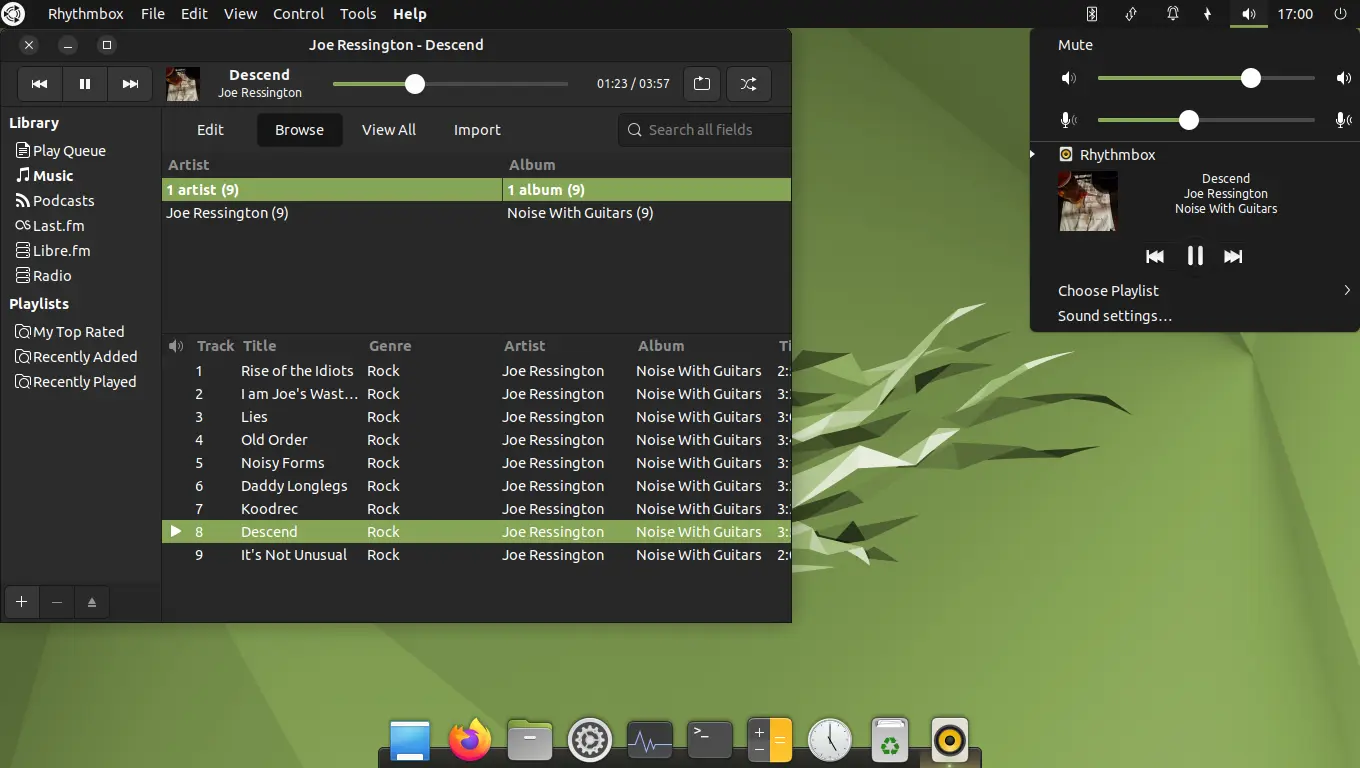Switch to the View All tab
1360x768 pixels.
[x=389, y=130]
